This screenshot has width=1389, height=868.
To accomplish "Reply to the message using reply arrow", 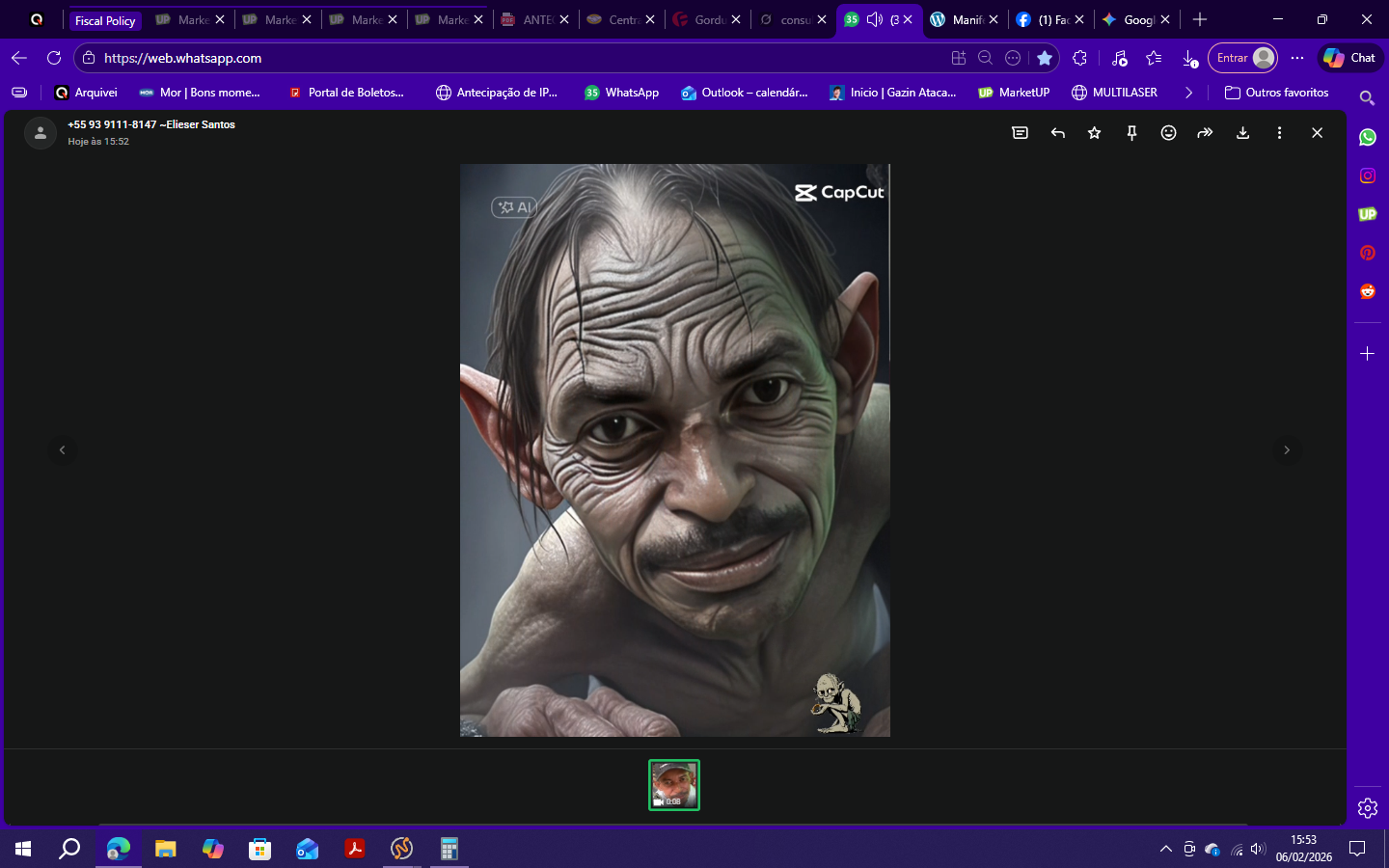I will pyautogui.click(x=1057, y=133).
